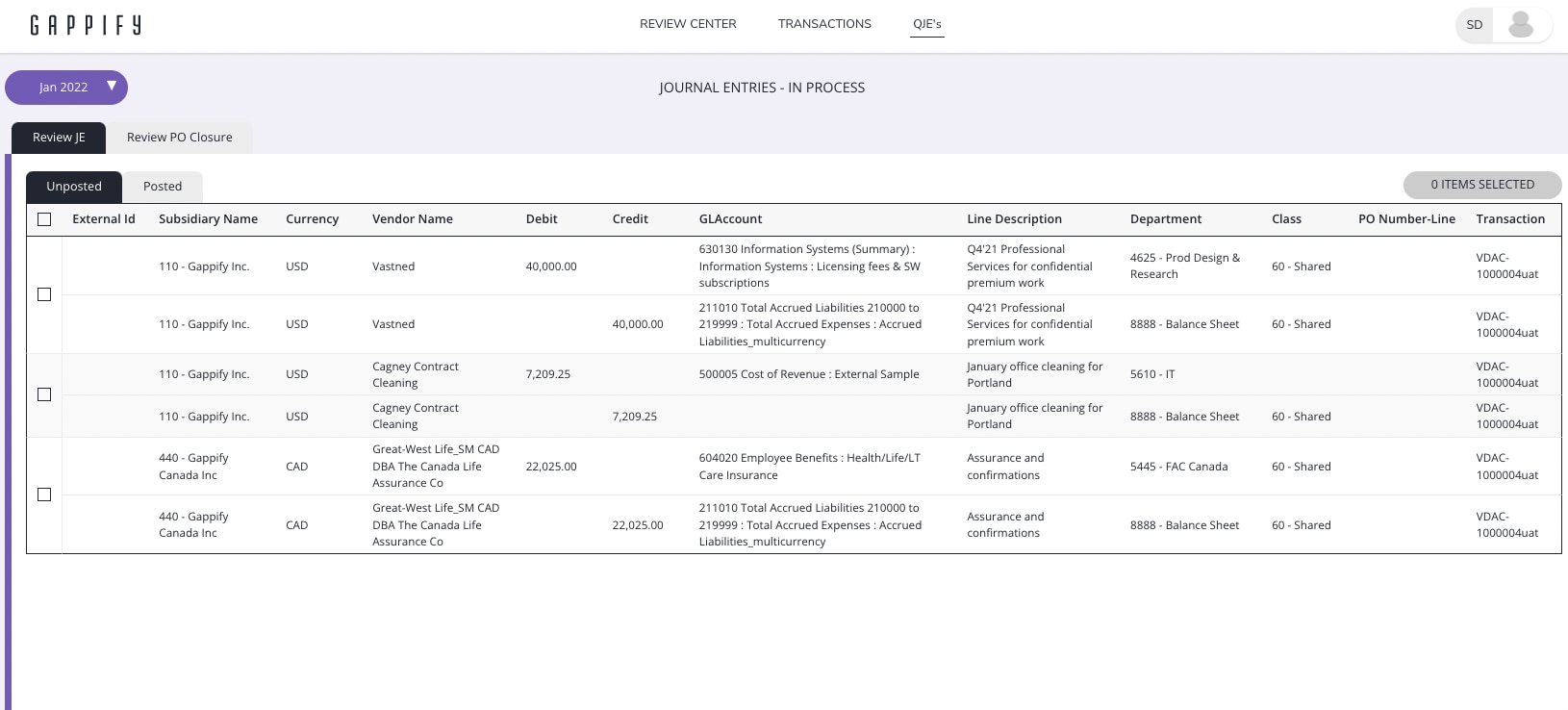Select the QJE's menu item
The image size is (1568, 710).
[927, 24]
